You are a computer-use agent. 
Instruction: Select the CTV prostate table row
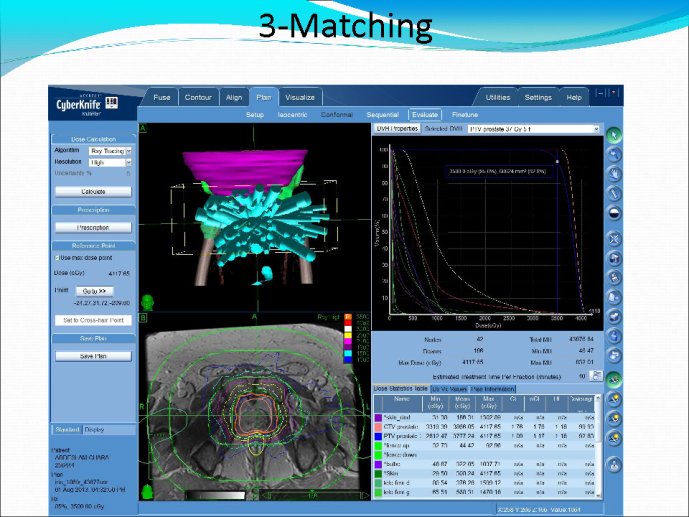485,427
